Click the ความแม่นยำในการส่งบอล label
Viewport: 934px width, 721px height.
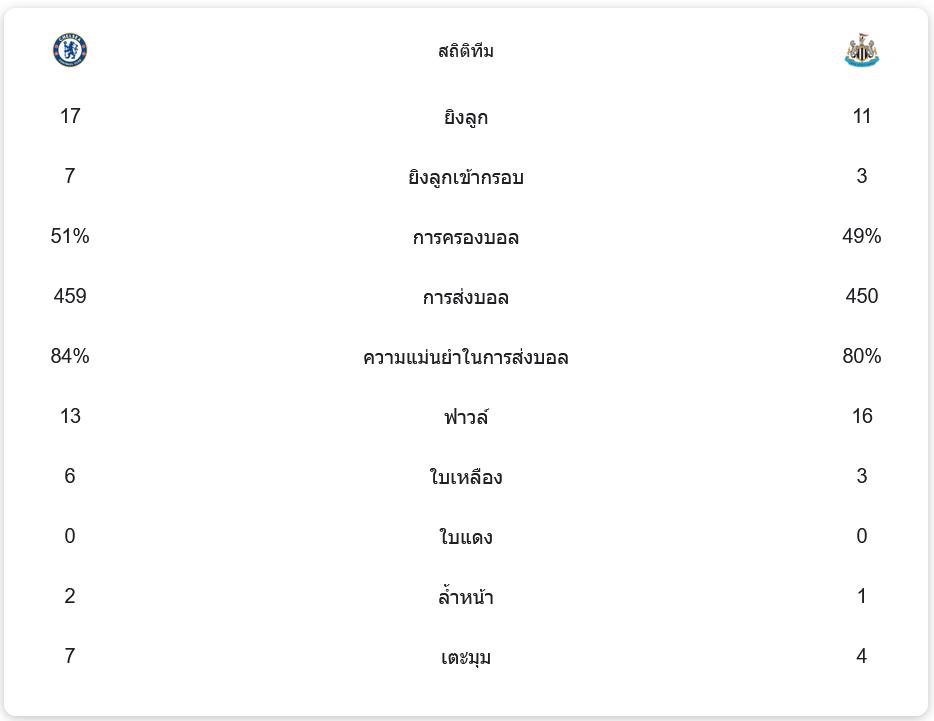(x=466, y=358)
